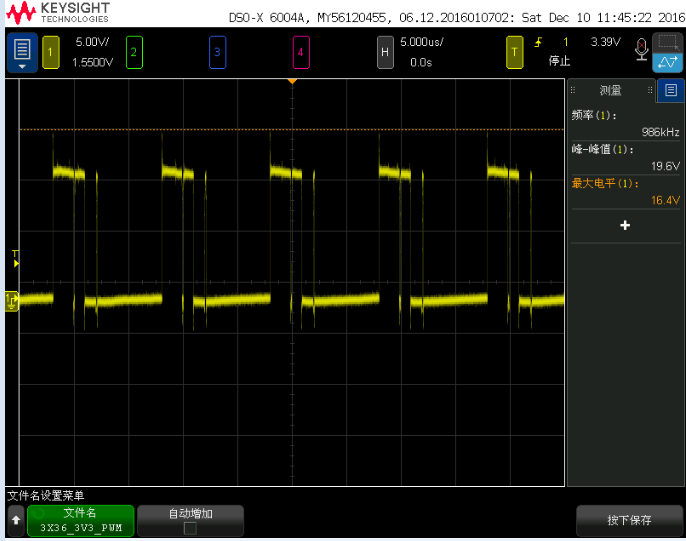Image resolution: width=686 pixels, height=541 pixels.
Task: Click the 3.39V trigger level readout
Action: [606, 42]
